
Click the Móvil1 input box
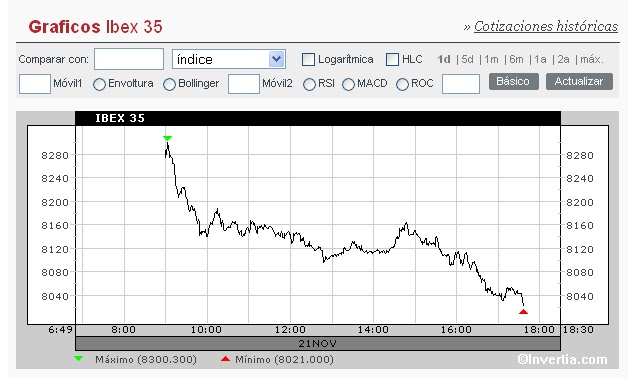[x=35, y=84]
